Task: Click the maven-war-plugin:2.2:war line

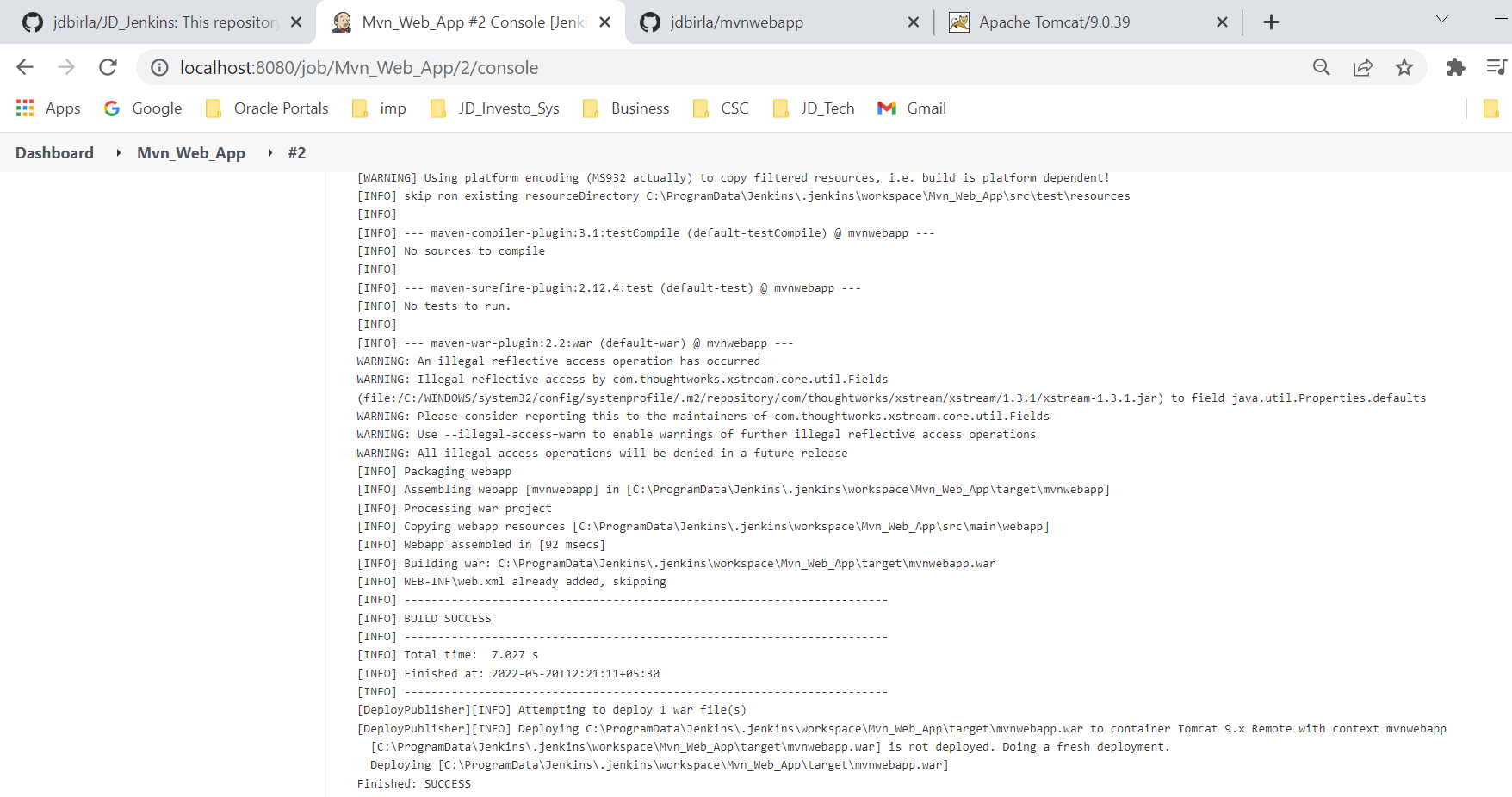Action: point(575,343)
